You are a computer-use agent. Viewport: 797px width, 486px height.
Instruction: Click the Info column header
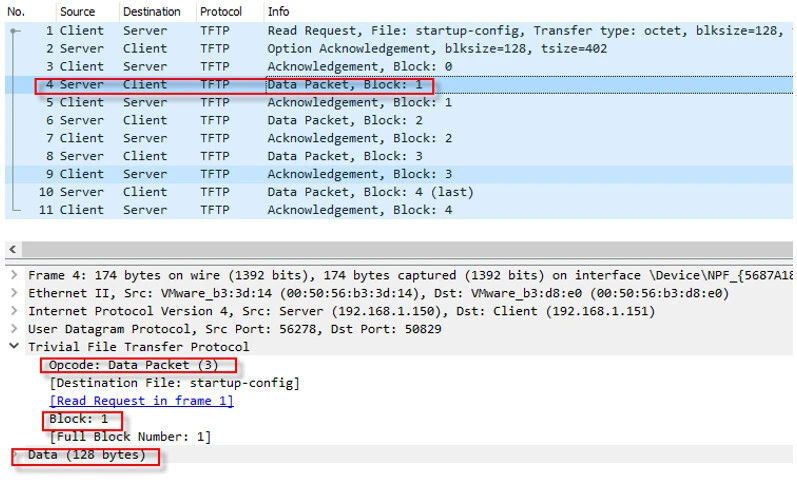(x=279, y=12)
